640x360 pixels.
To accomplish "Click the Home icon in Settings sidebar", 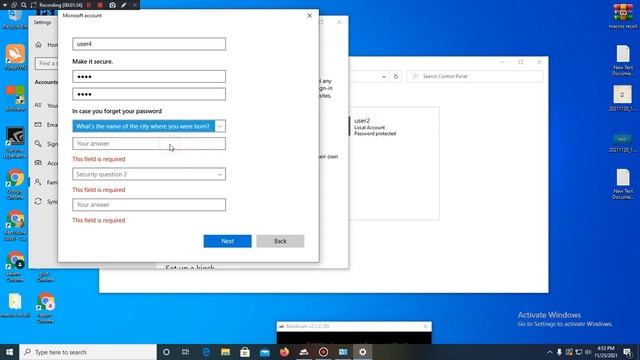I will 38,45.
